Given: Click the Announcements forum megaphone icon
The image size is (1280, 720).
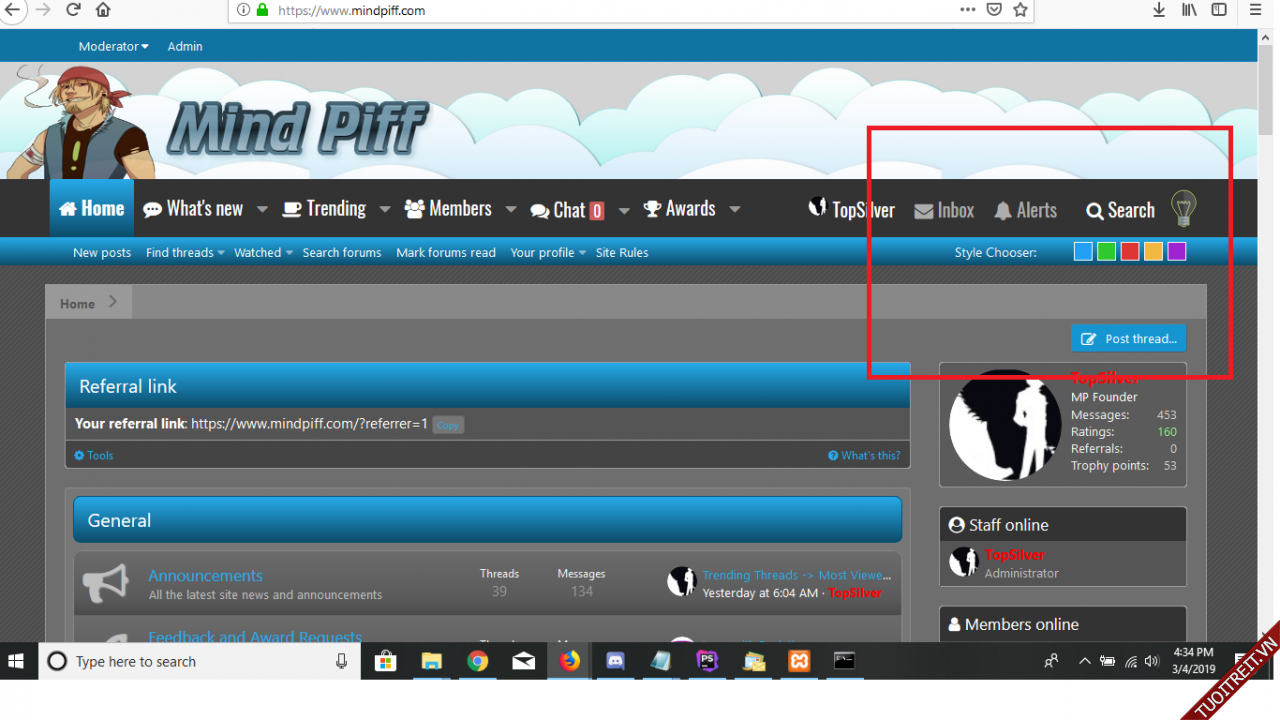Looking at the screenshot, I should click(105, 583).
